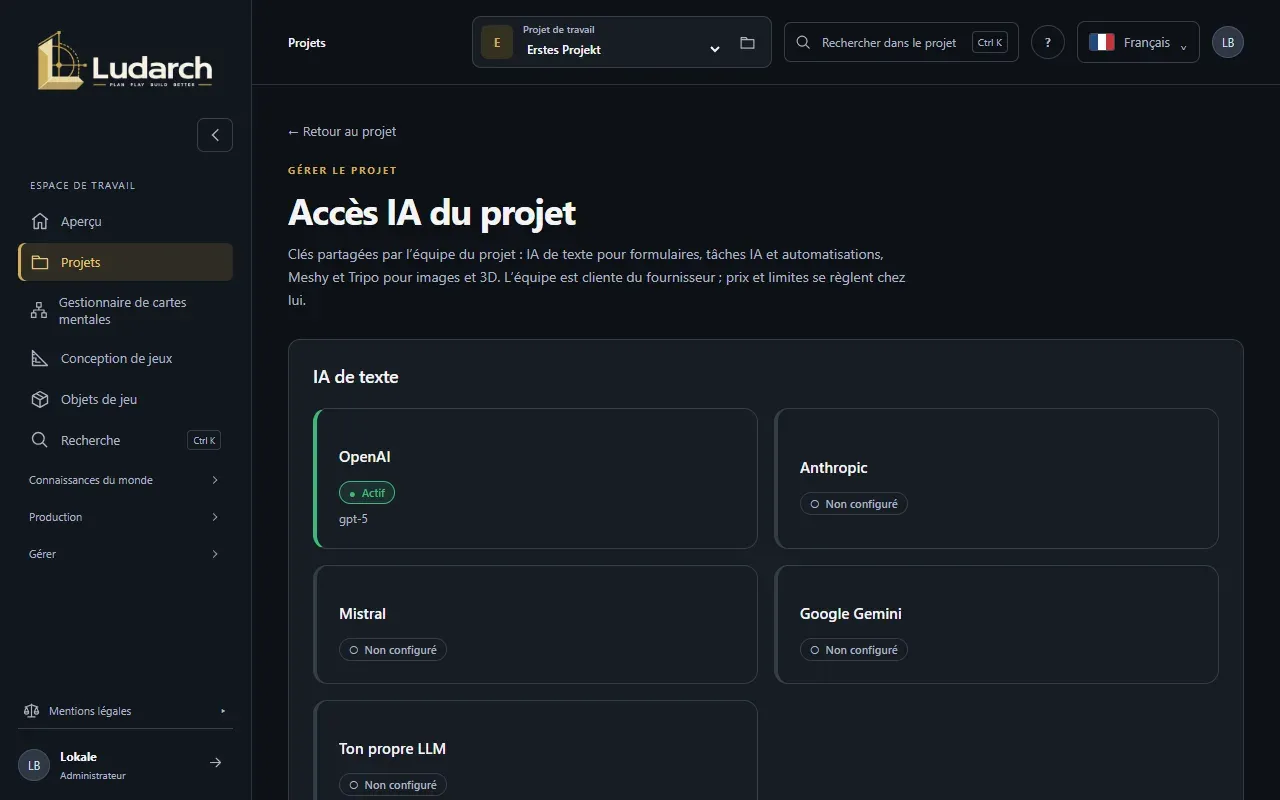
Task: Click the GÉRER LE PROJET label
Action: coord(342,171)
